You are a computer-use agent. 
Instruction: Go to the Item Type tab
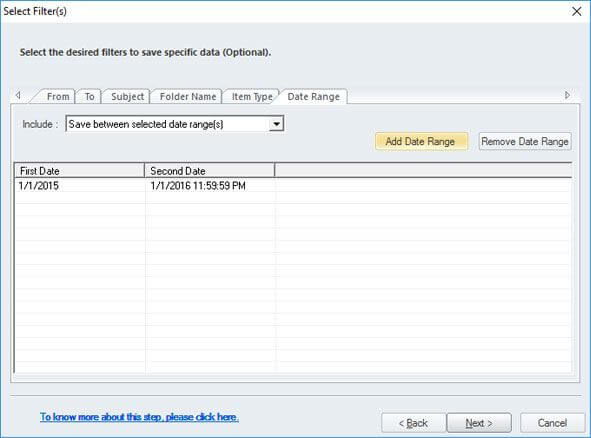pyautogui.click(x=252, y=96)
